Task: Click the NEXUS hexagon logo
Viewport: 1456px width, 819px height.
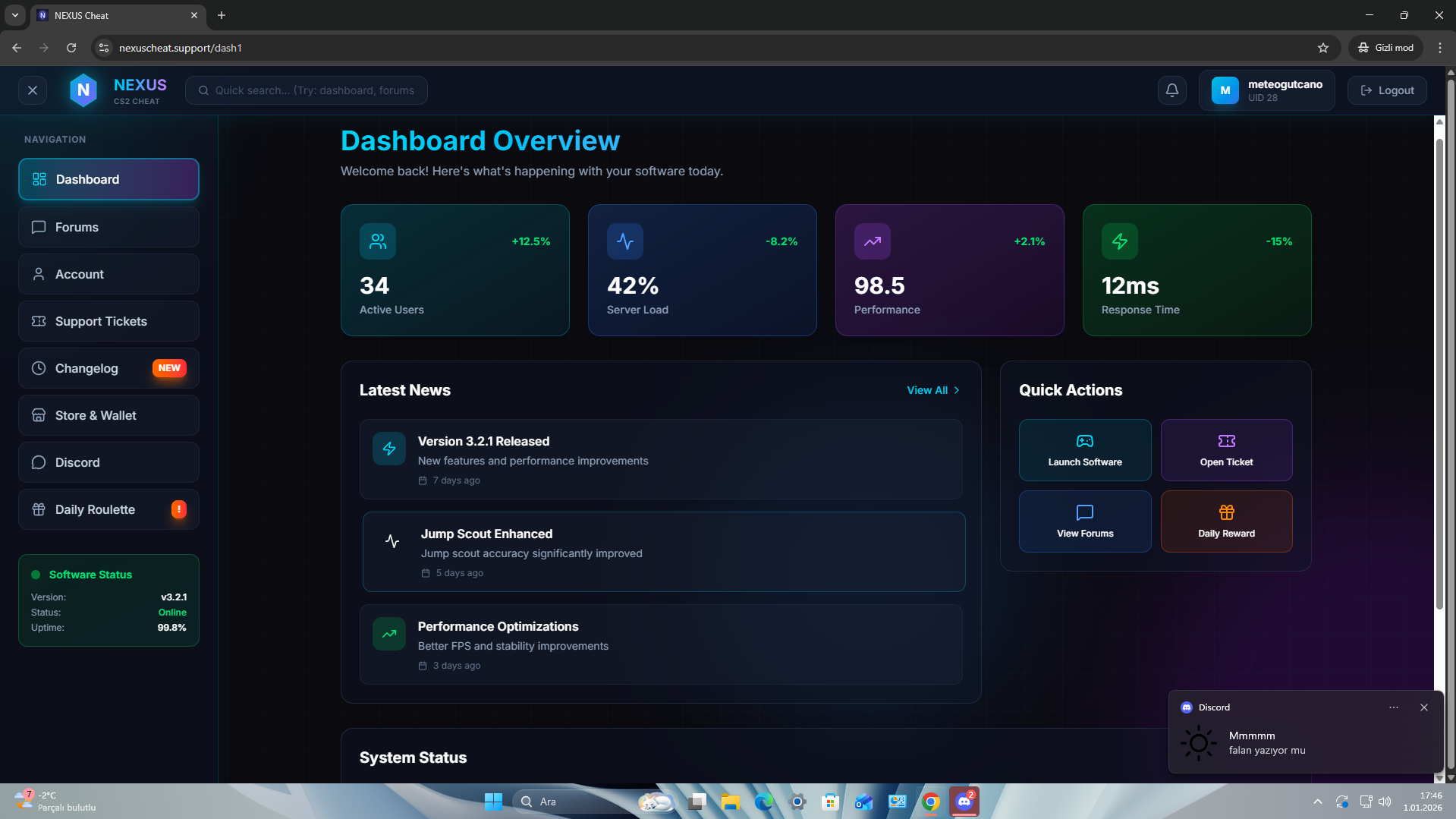Action: pos(83,90)
